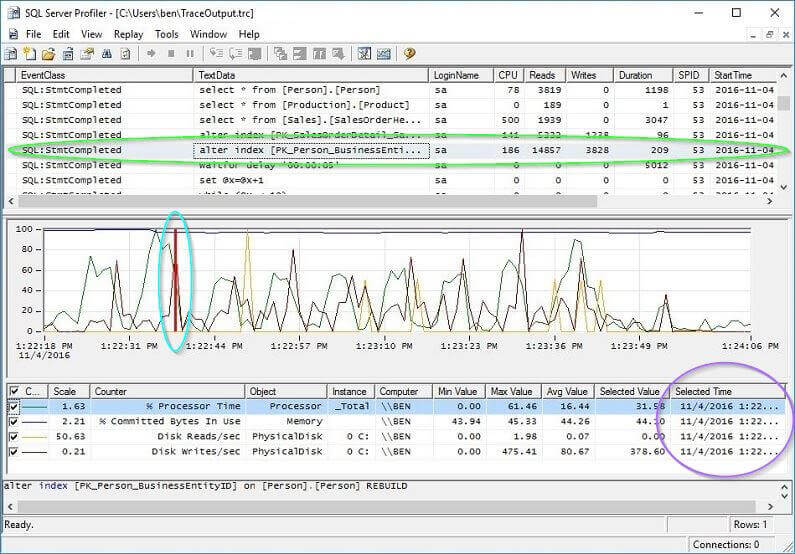Viewport: 795px width, 554px height.
Task: Click the EventClass column header
Action: tap(104, 75)
